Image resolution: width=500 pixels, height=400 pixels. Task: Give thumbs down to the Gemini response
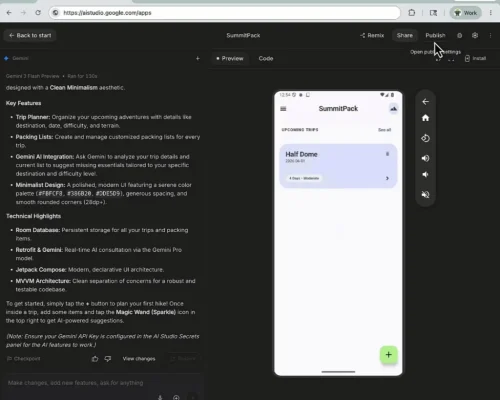108,359
